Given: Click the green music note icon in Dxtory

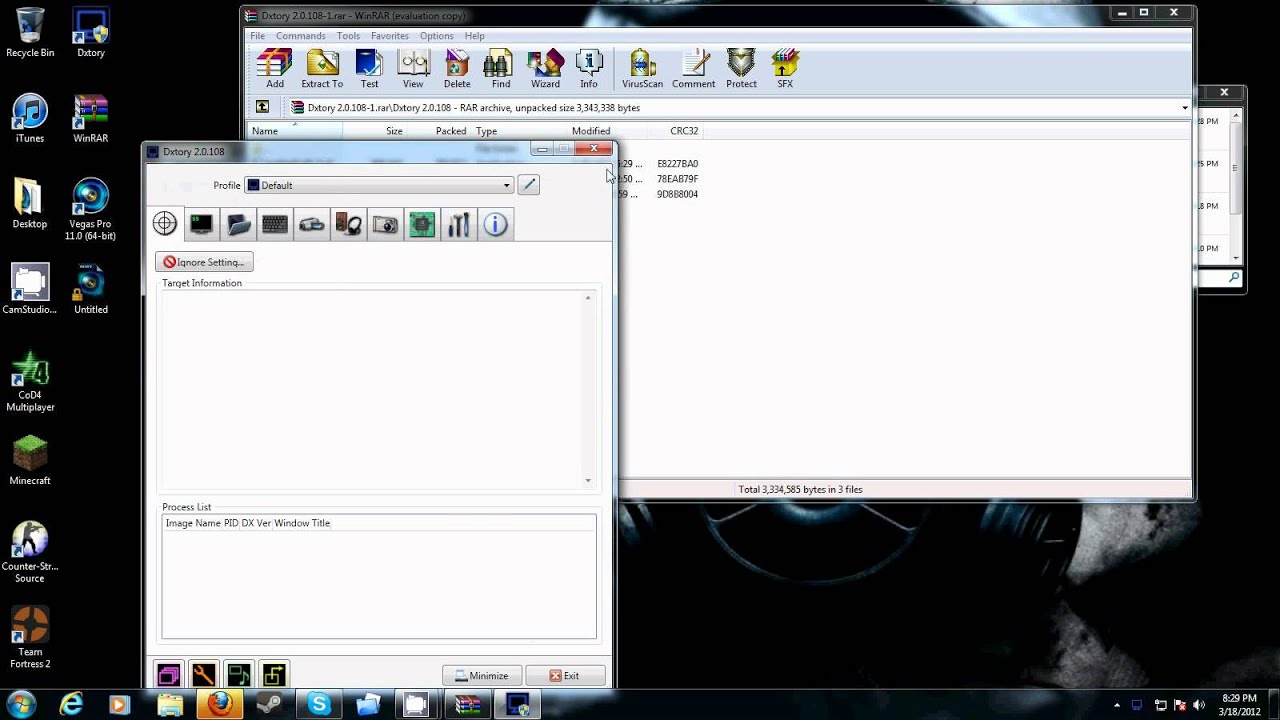Looking at the screenshot, I should tap(238, 675).
